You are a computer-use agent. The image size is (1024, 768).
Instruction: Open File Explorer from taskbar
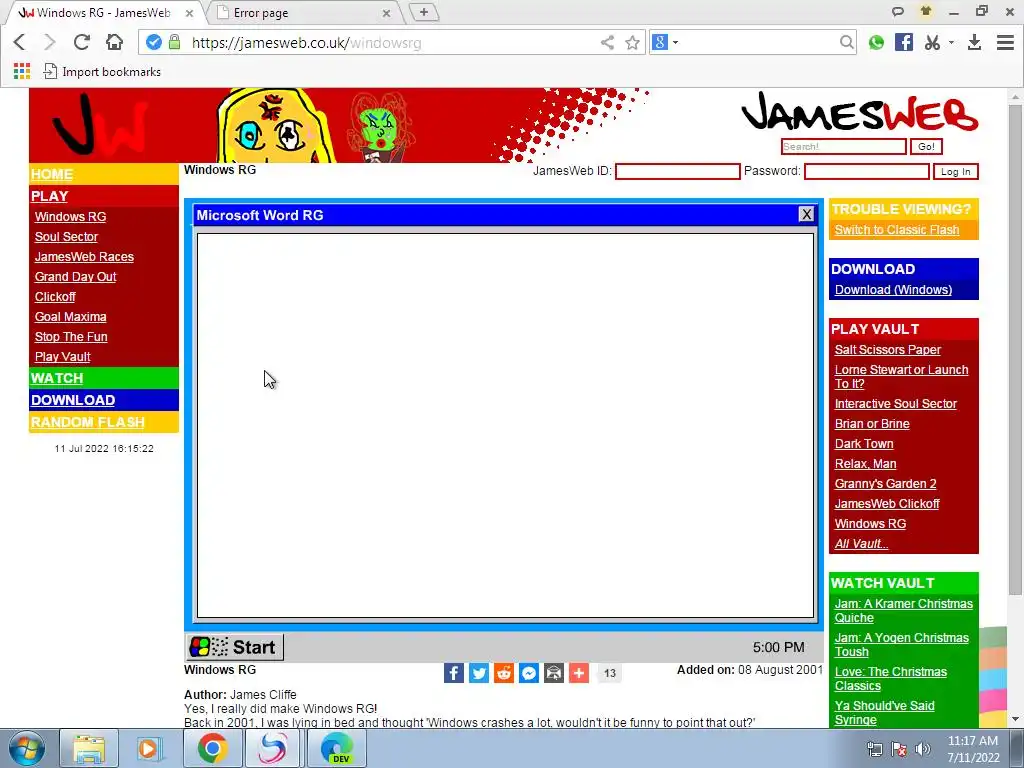(89, 748)
